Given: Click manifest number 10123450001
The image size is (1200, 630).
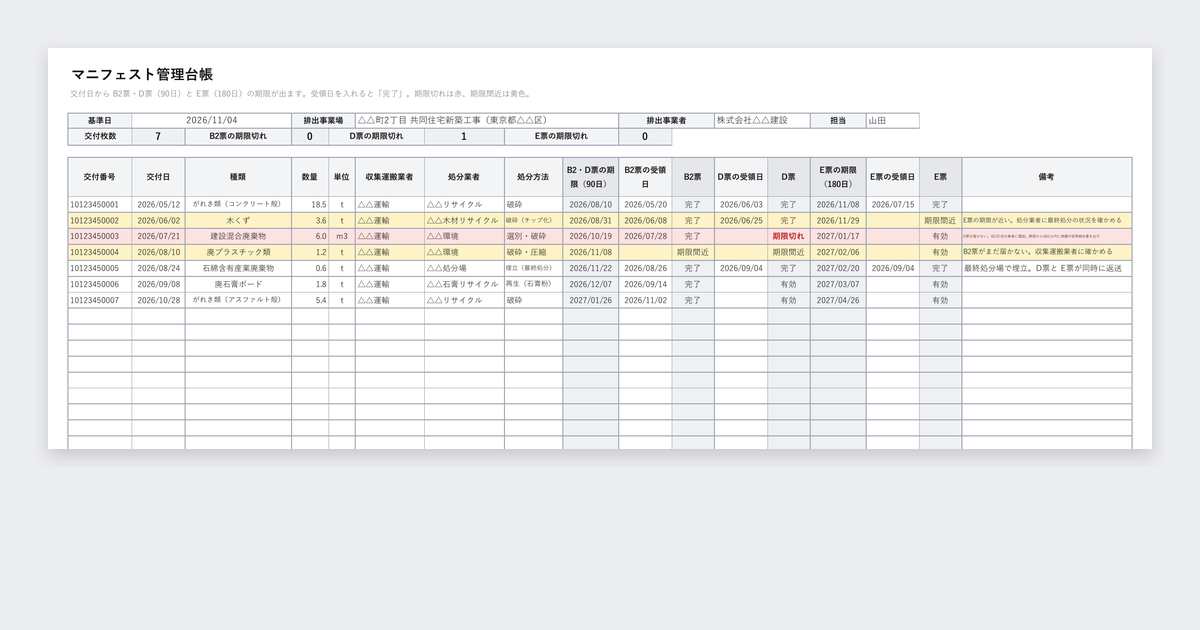Looking at the screenshot, I should coord(100,205).
